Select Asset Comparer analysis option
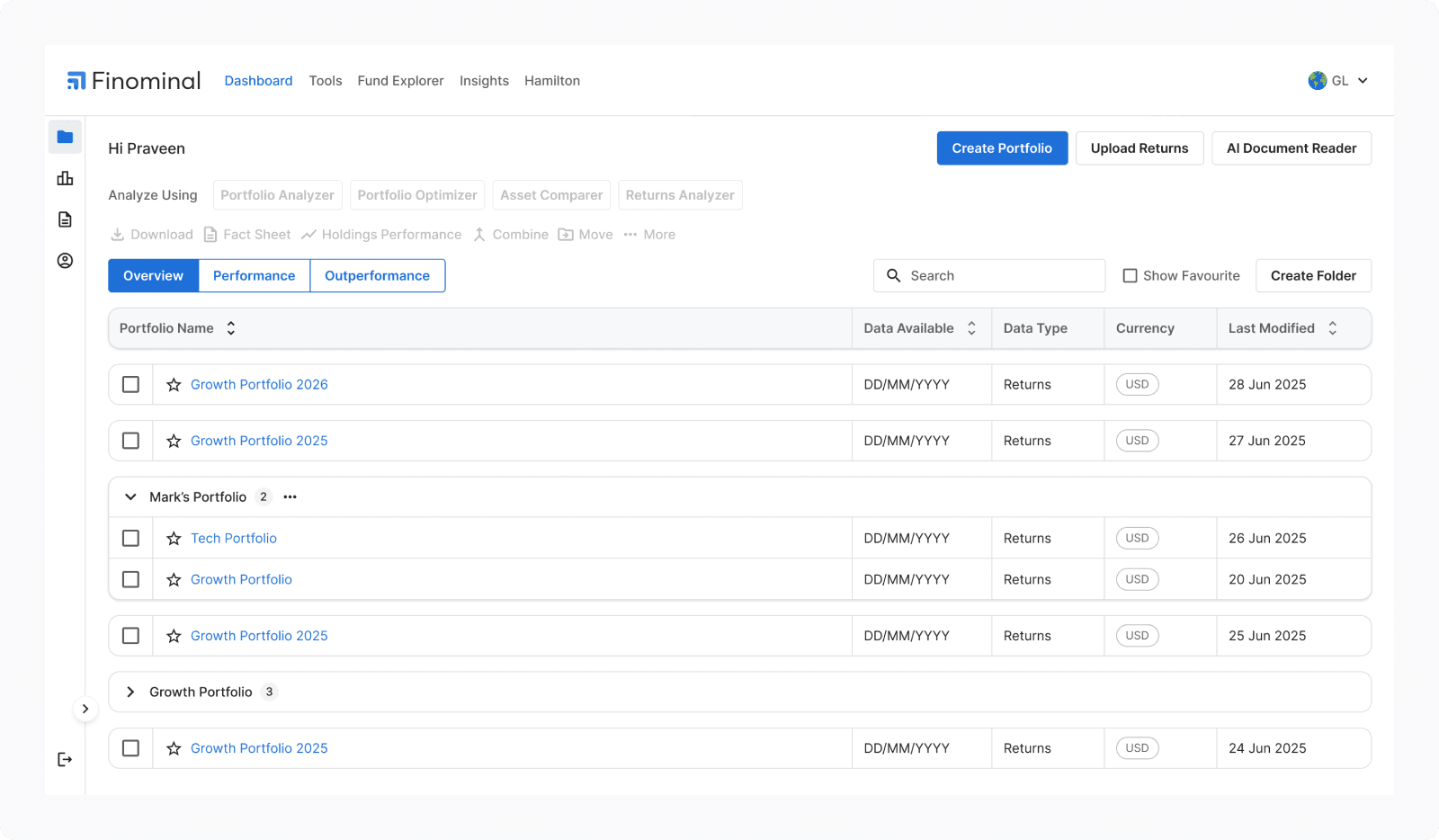 (x=551, y=195)
